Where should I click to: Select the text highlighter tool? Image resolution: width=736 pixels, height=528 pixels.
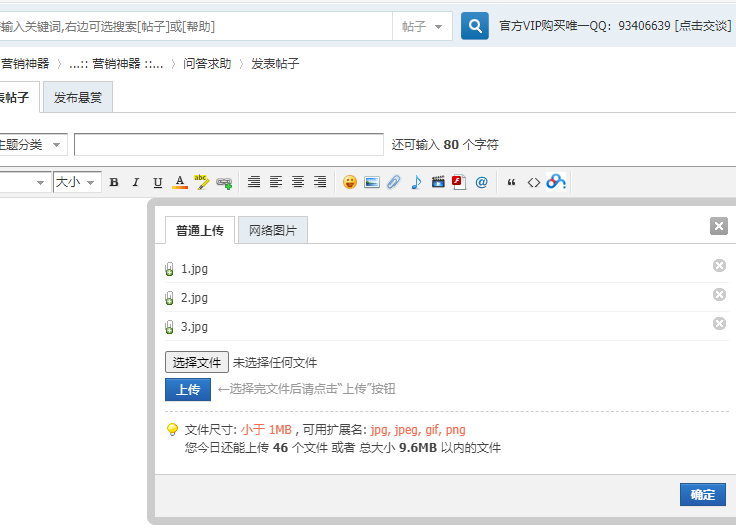point(202,182)
